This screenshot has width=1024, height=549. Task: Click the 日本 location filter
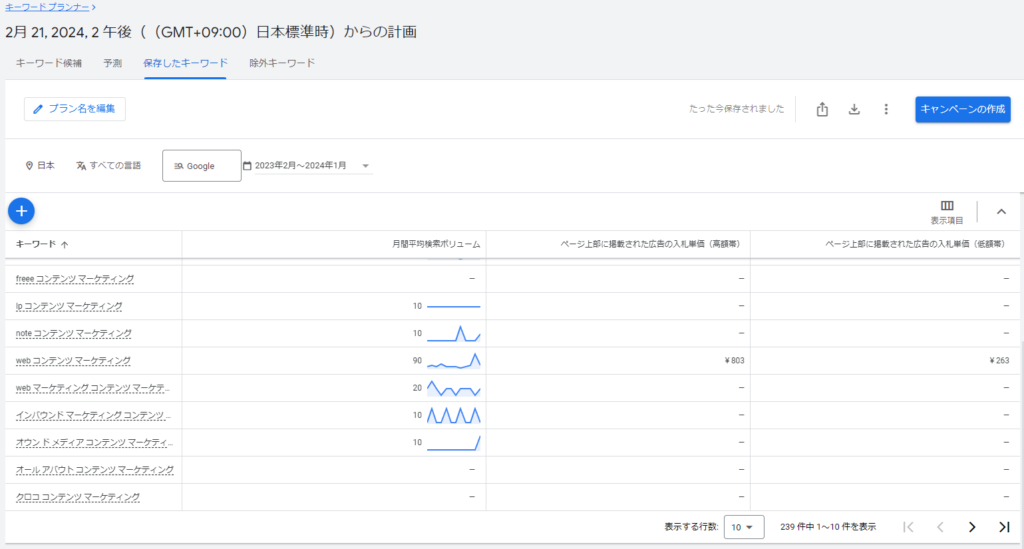coord(40,166)
